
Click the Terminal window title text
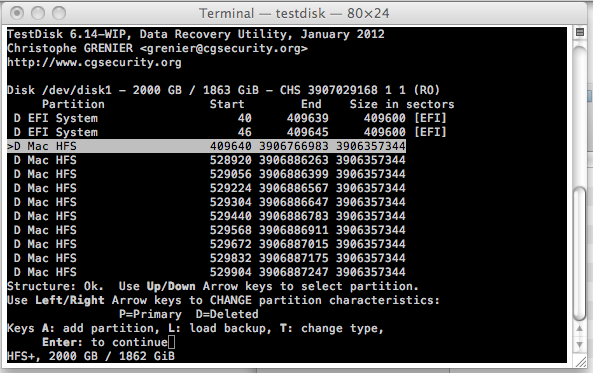(x=294, y=13)
